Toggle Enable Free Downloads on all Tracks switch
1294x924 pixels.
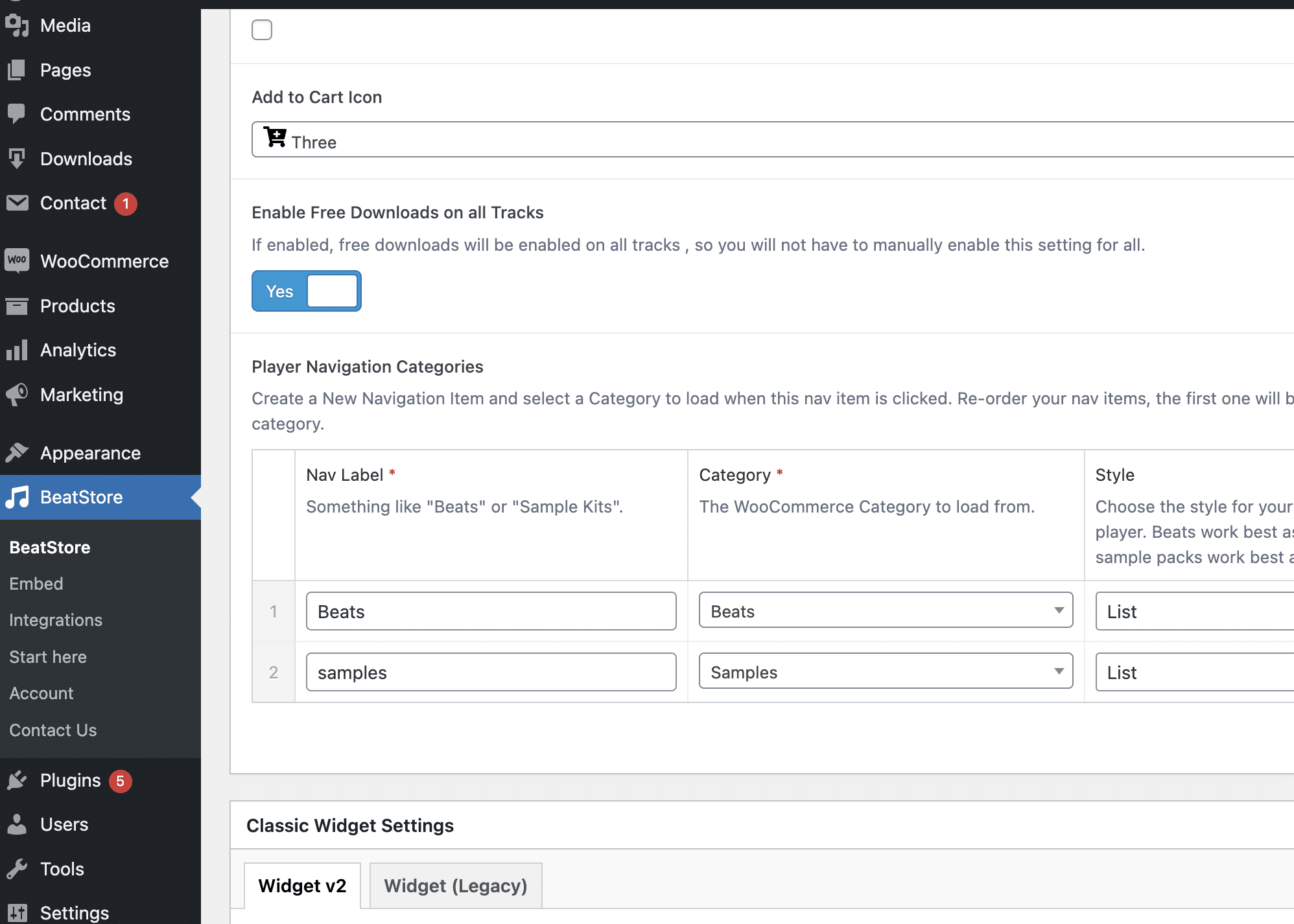(x=307, y=291)
